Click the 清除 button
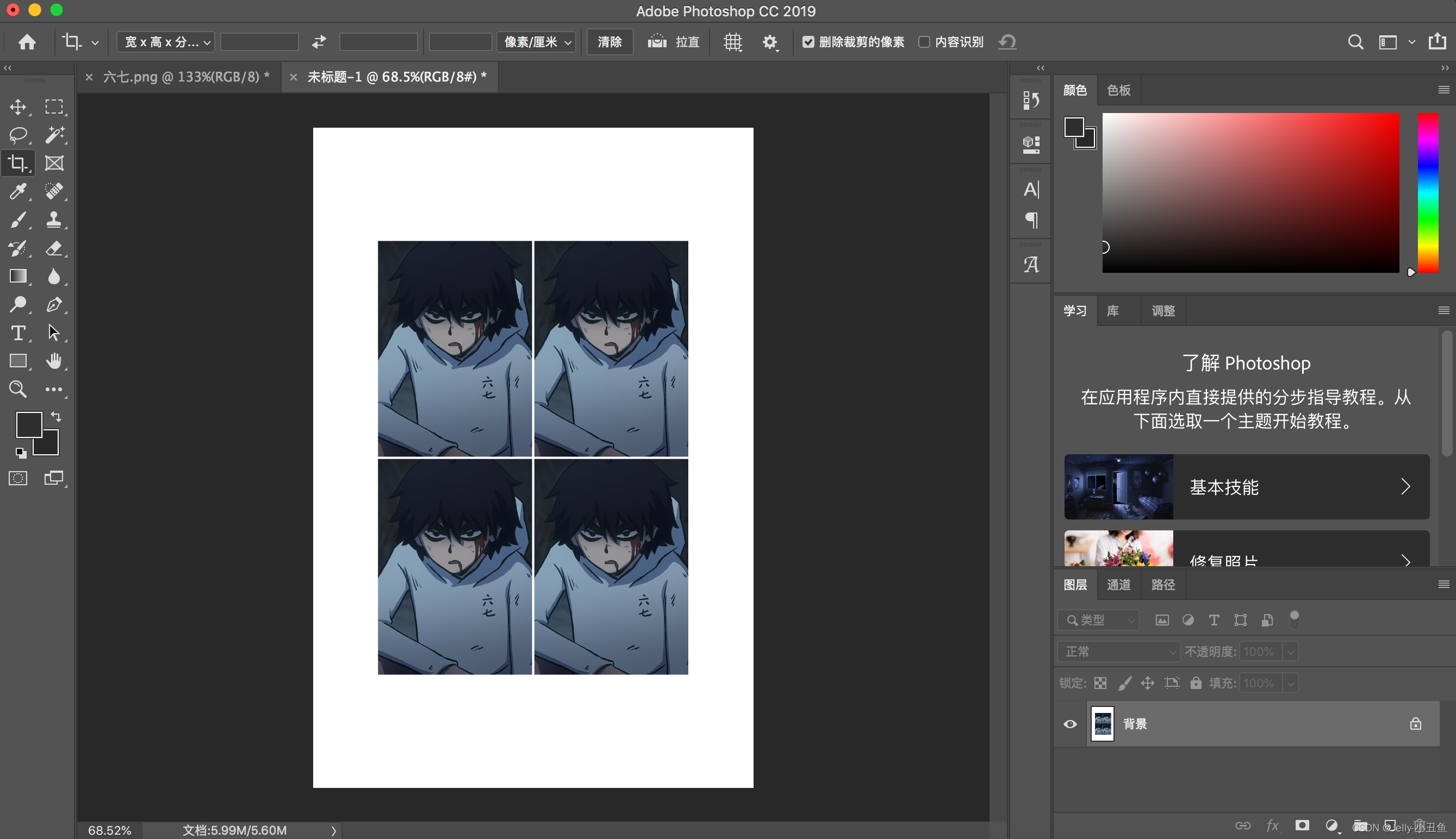The width and height of the screenshot is (1456, 839). coord(609,42)
